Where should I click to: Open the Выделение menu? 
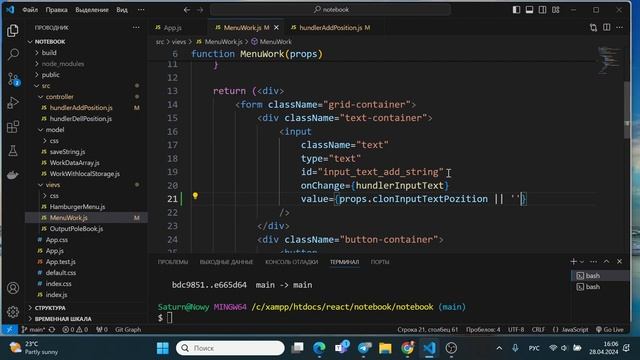92,9
